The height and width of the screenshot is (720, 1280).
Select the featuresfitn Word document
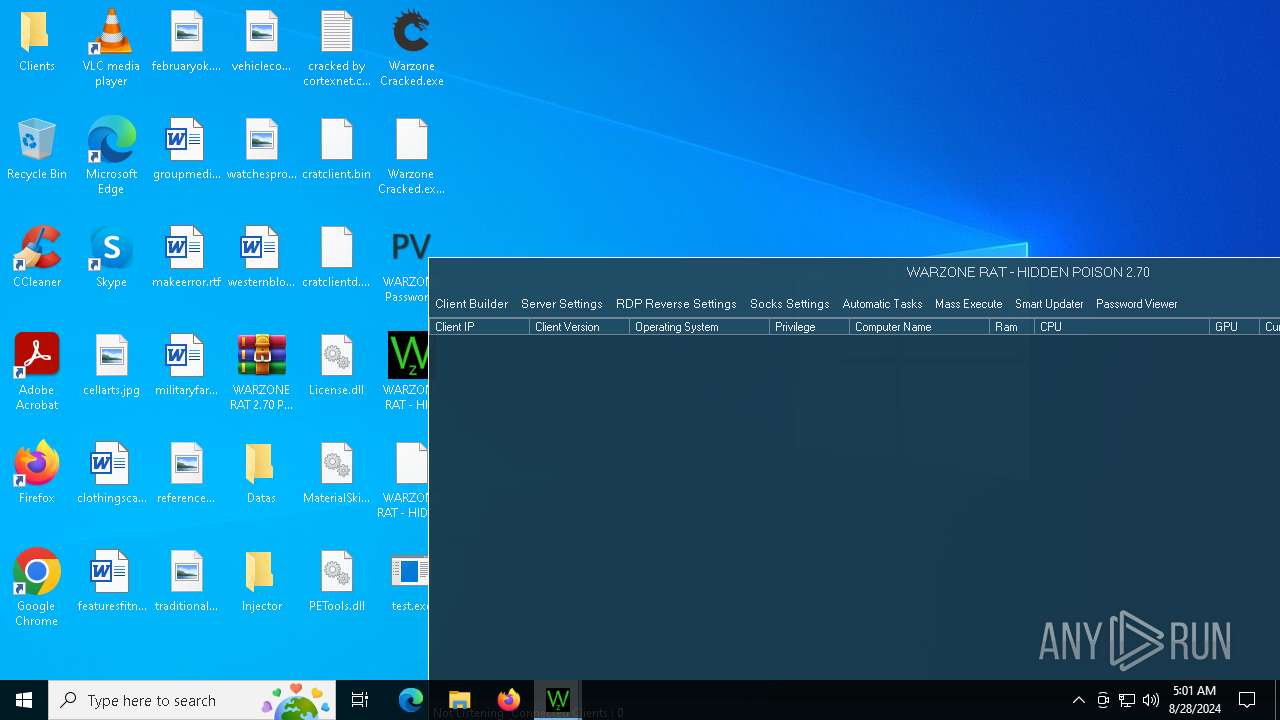pyautogui.click(x=111, y=582)
